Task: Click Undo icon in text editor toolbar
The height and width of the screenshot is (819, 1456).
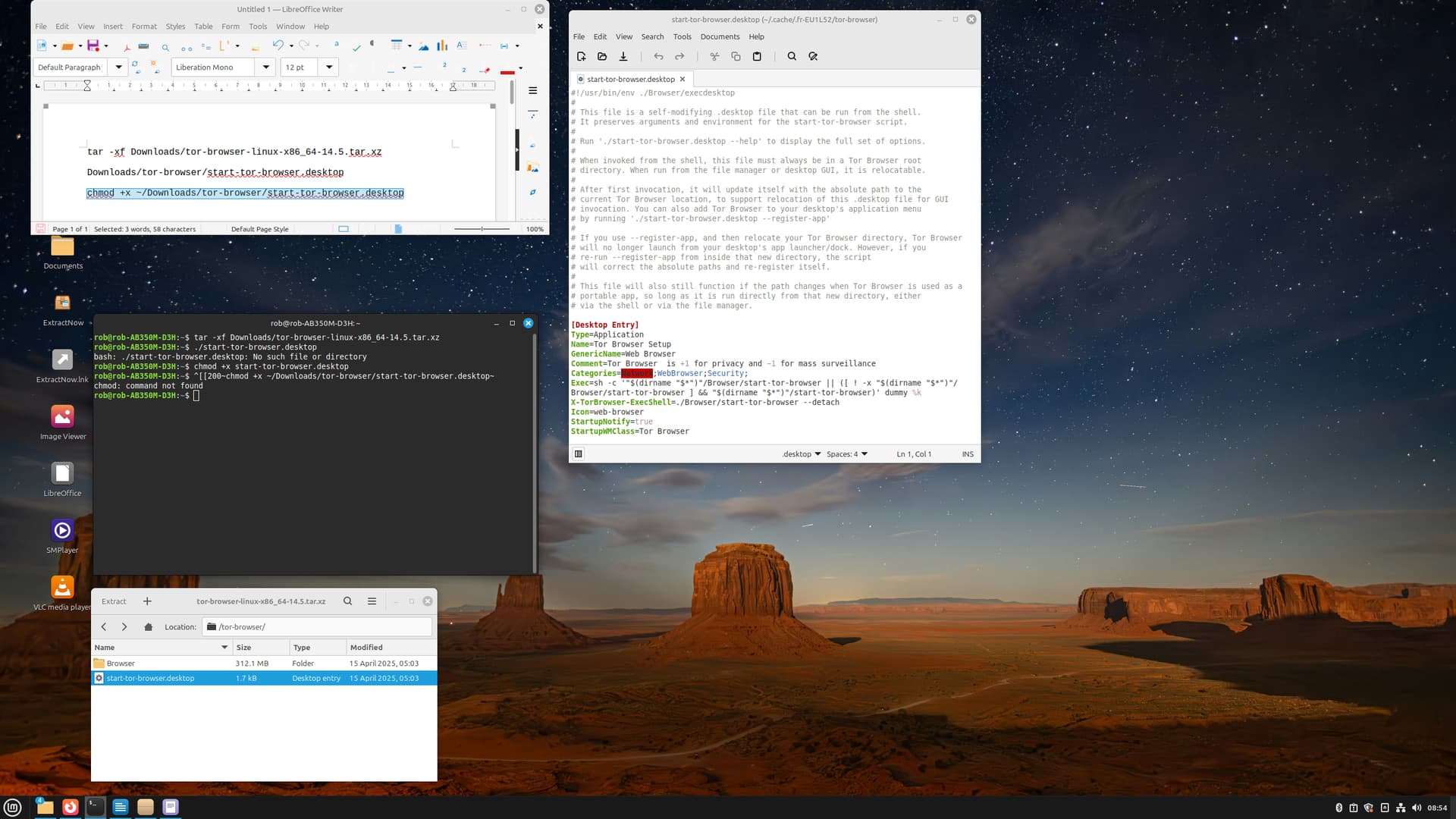Action: click(658, 56)
